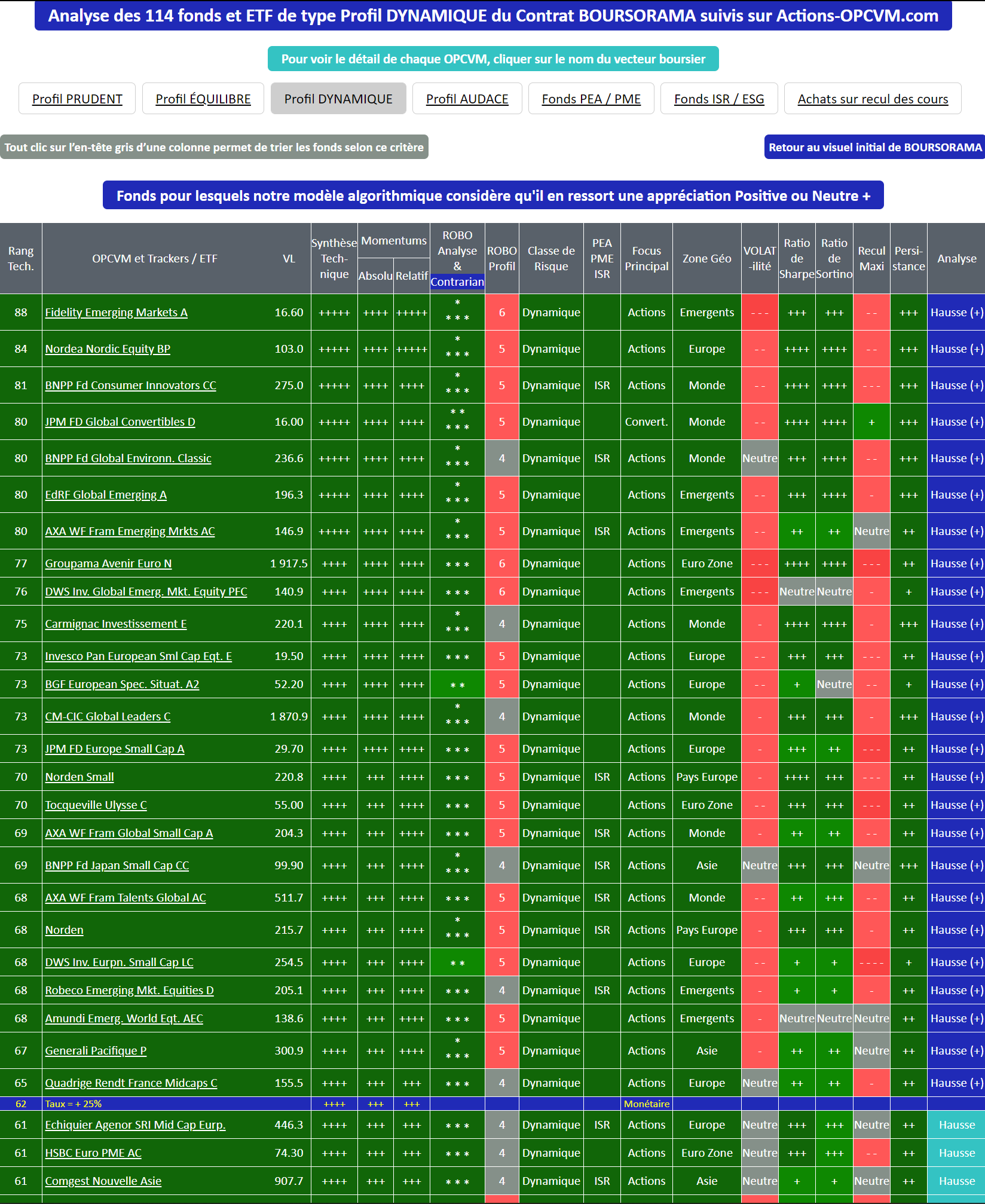985x1204 pixels.
Task: Open BNPP Fd Japan Small Cap CC
Action: (117, 865)
